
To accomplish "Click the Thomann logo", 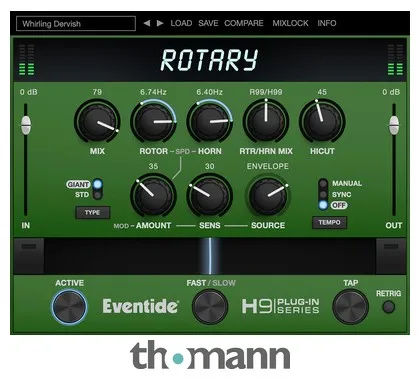I will point(210,355).
